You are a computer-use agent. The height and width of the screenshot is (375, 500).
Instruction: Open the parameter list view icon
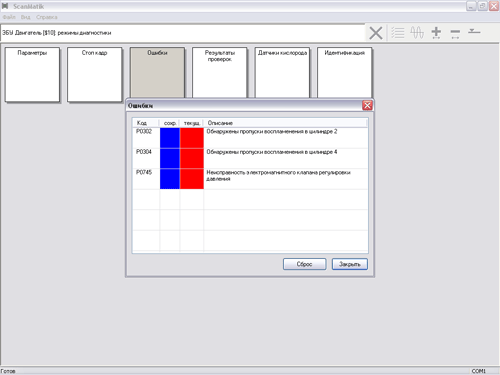click(x=398, y=33)
